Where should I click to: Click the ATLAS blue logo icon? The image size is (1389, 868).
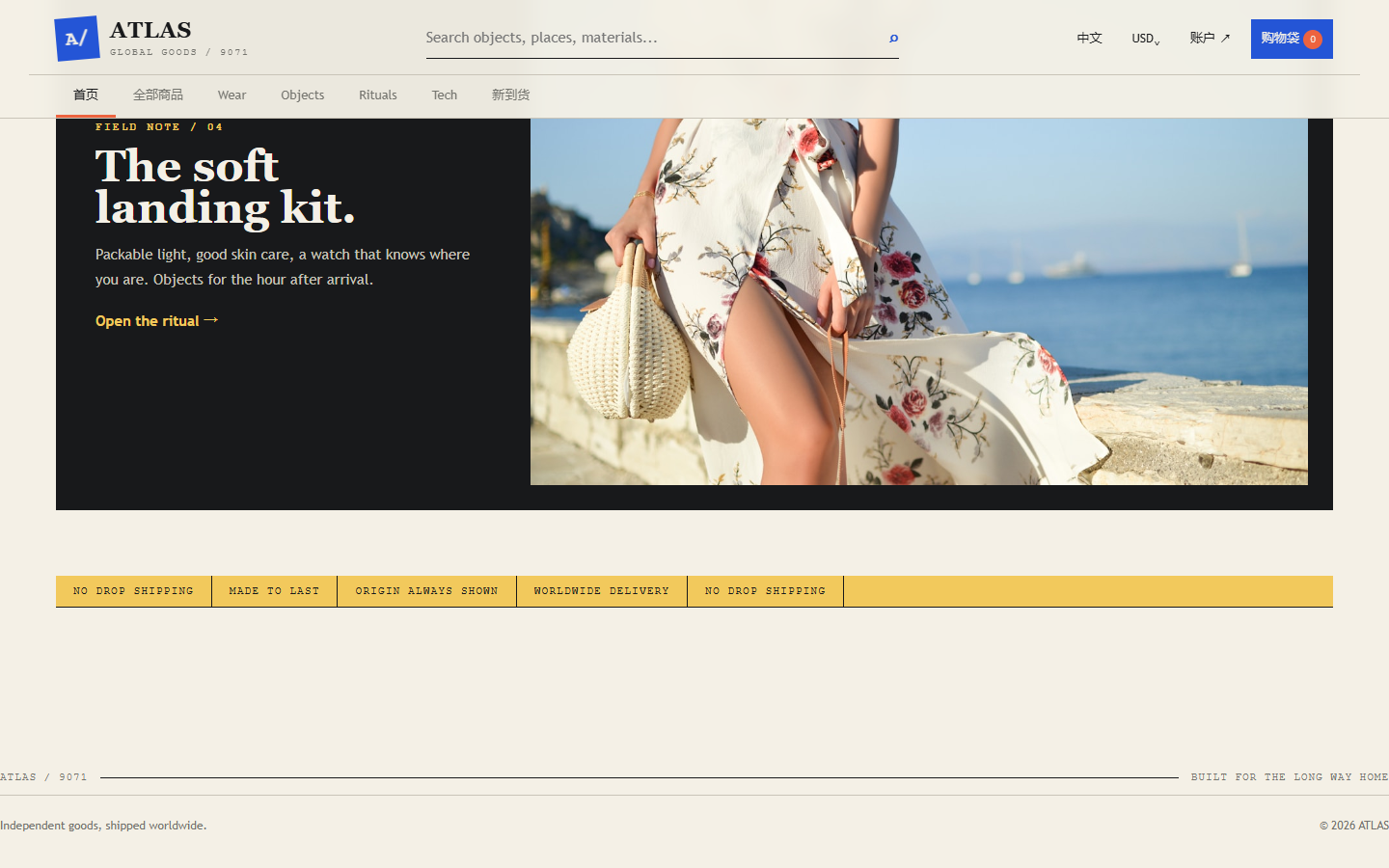click(x=77, y=39)
